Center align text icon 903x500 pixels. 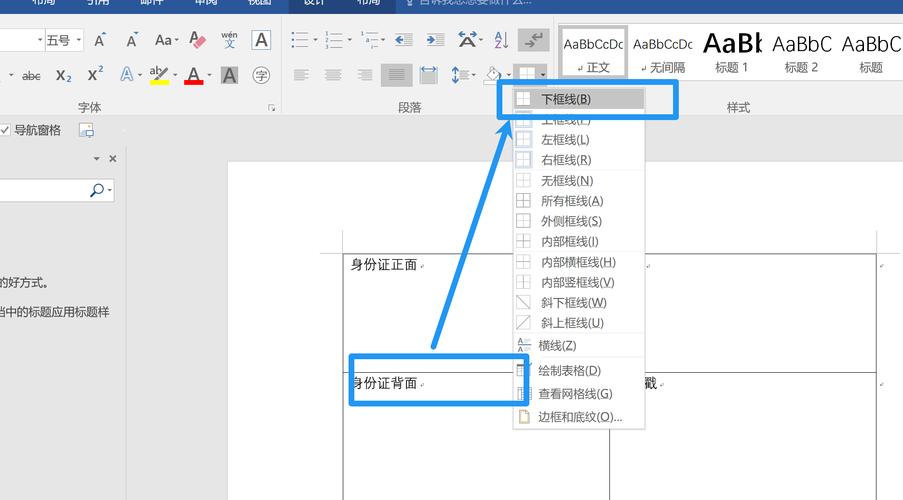[x=333, y=75]
